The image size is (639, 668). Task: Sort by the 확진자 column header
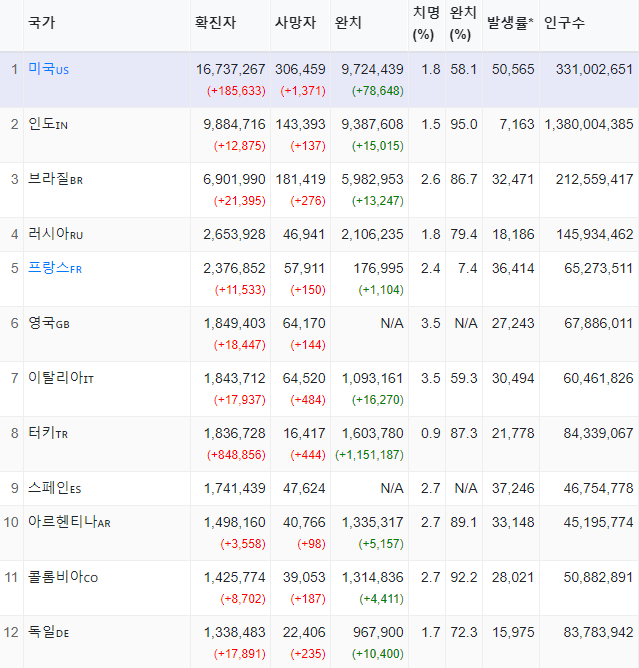click(x=215, y=23)
